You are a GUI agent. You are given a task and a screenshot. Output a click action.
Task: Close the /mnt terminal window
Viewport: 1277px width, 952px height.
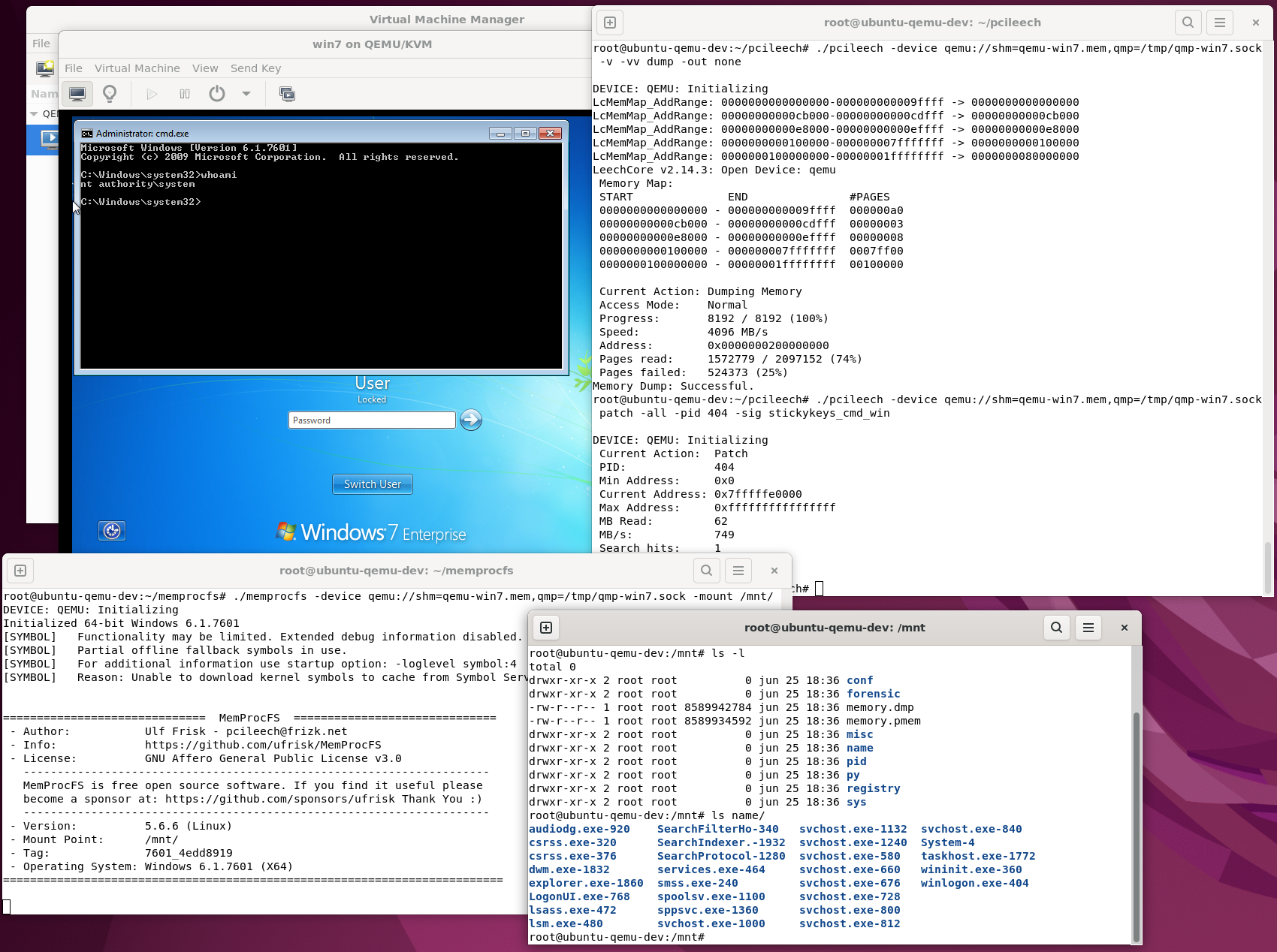point(1124,628)
